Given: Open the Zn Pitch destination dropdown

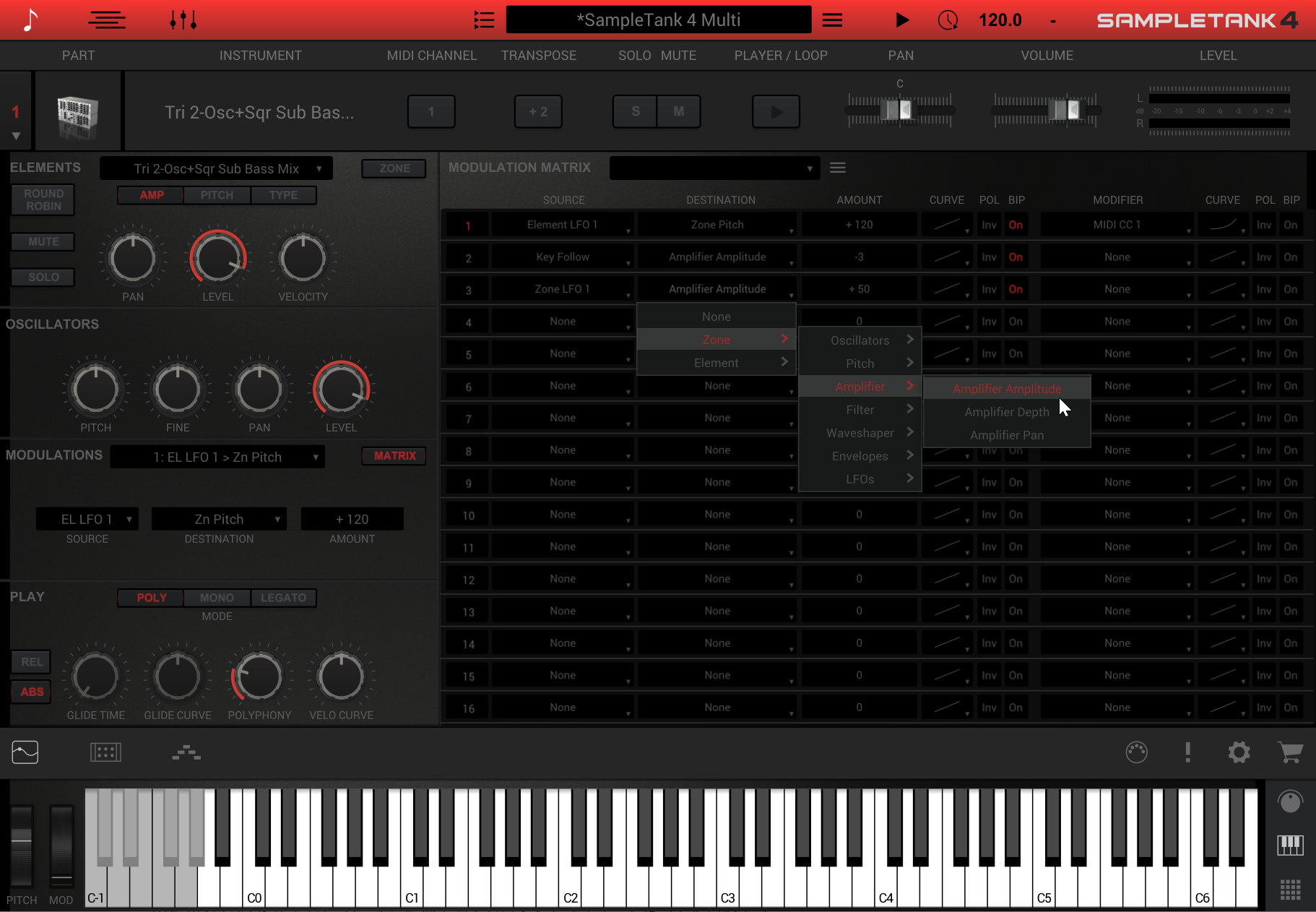Looking at the screenshot, I should point(219,519).
